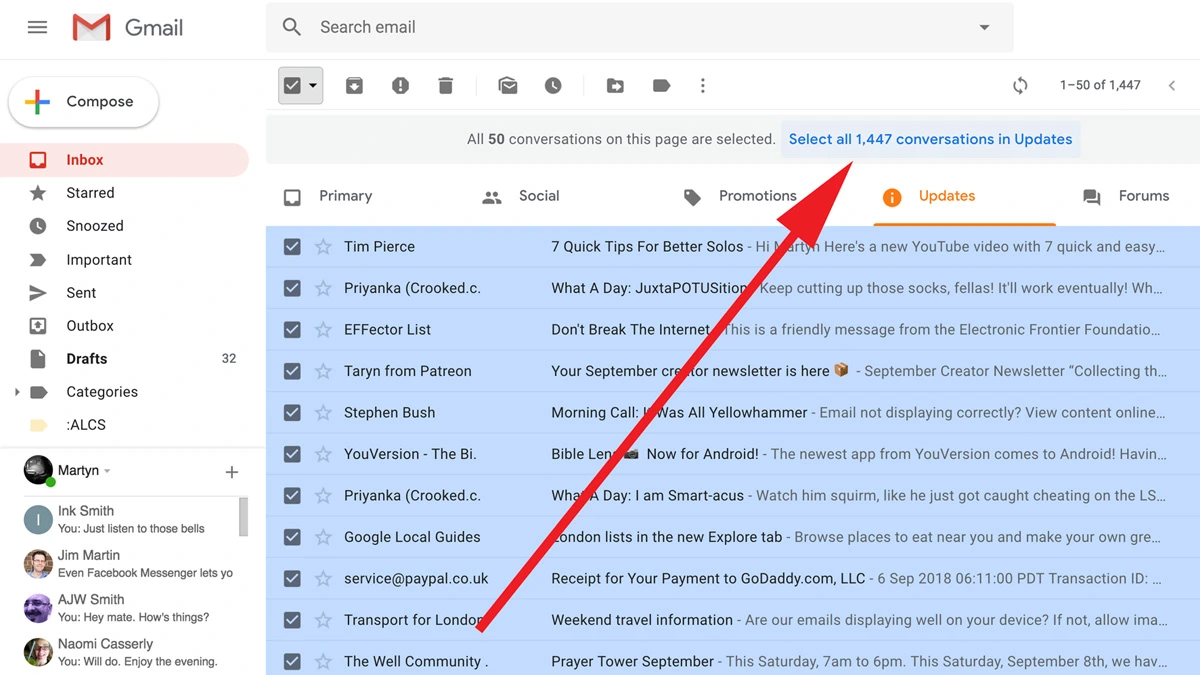Archive the selected conversations
The width and height of the screenshot is (1200, 675).
tap(354, 86)
